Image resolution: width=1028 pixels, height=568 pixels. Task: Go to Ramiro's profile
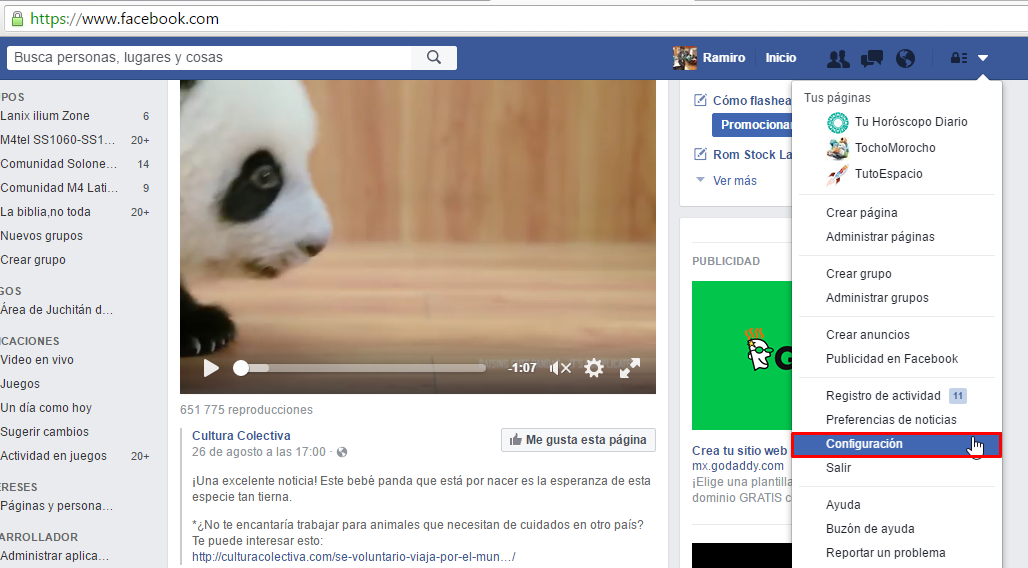click(x=724, y=58)
